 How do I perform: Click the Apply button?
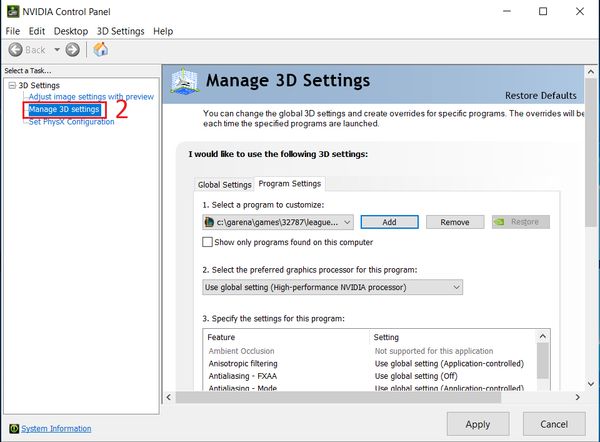click(x=478, y=424)
